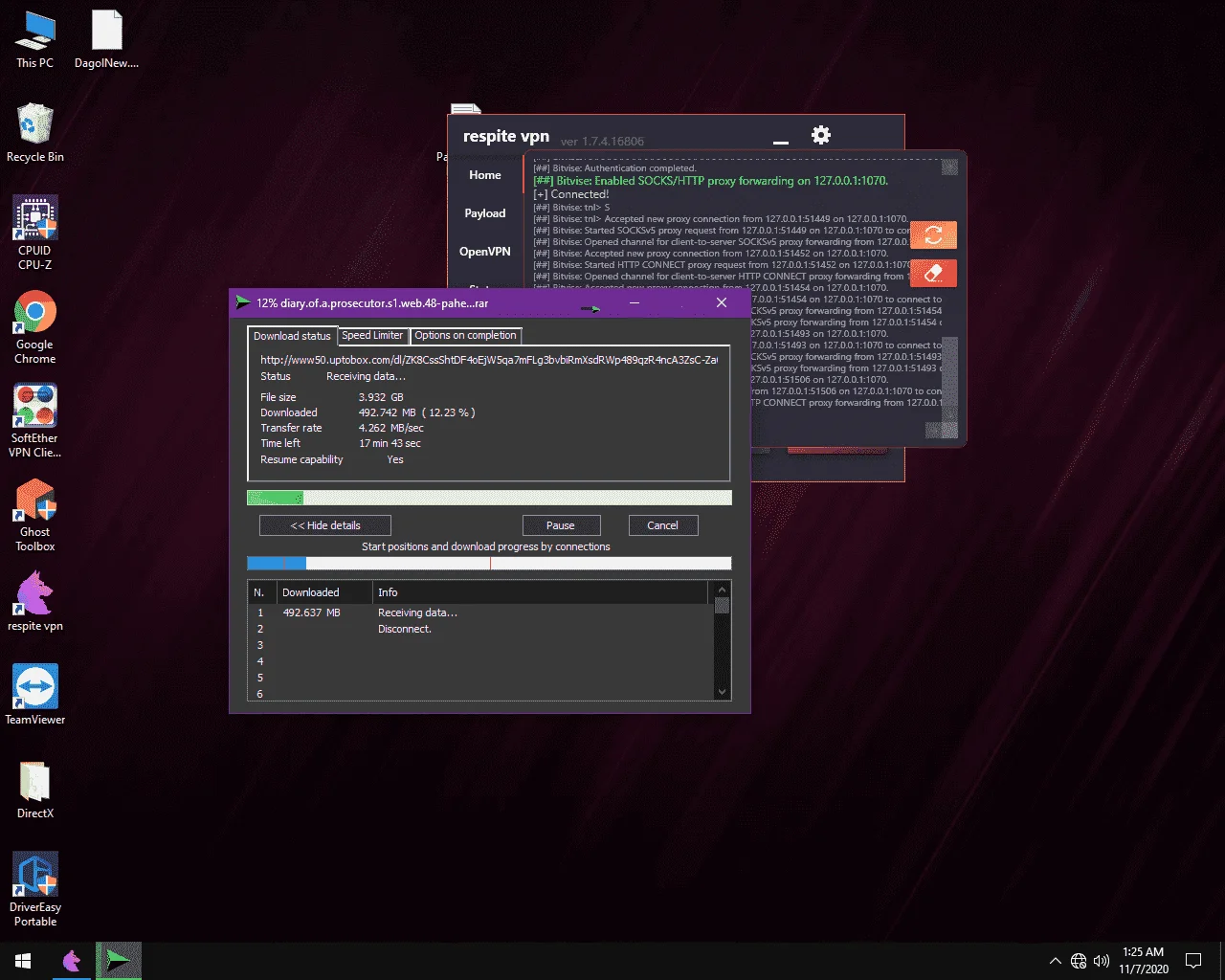This screenshot has height=980, width=1225.
Task: Open the Windows Start menu
Action: (23, 961)
